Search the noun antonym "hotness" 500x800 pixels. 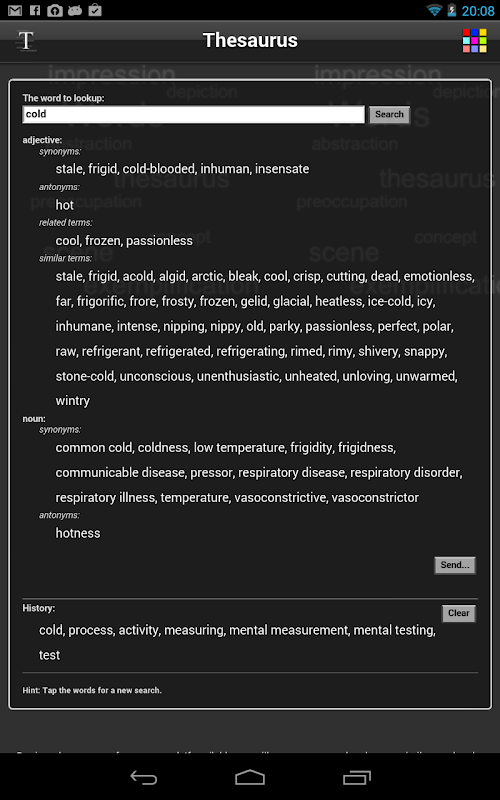tap(78, 533)
